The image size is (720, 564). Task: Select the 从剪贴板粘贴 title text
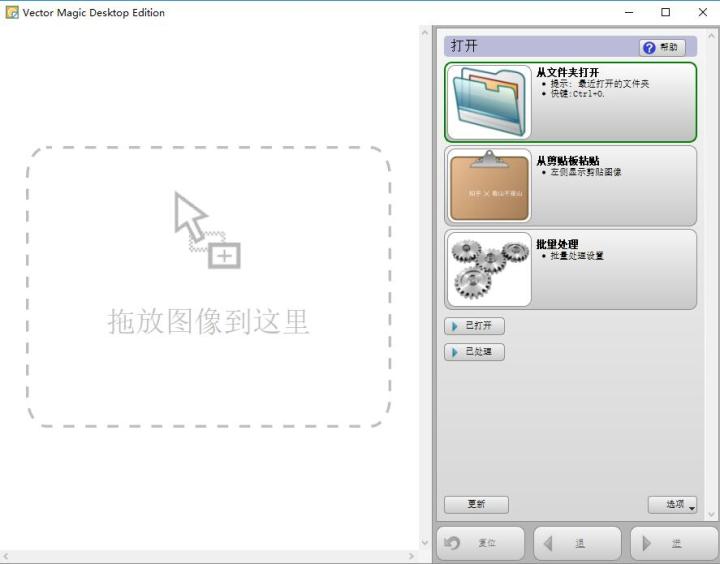tap(568, 161)
